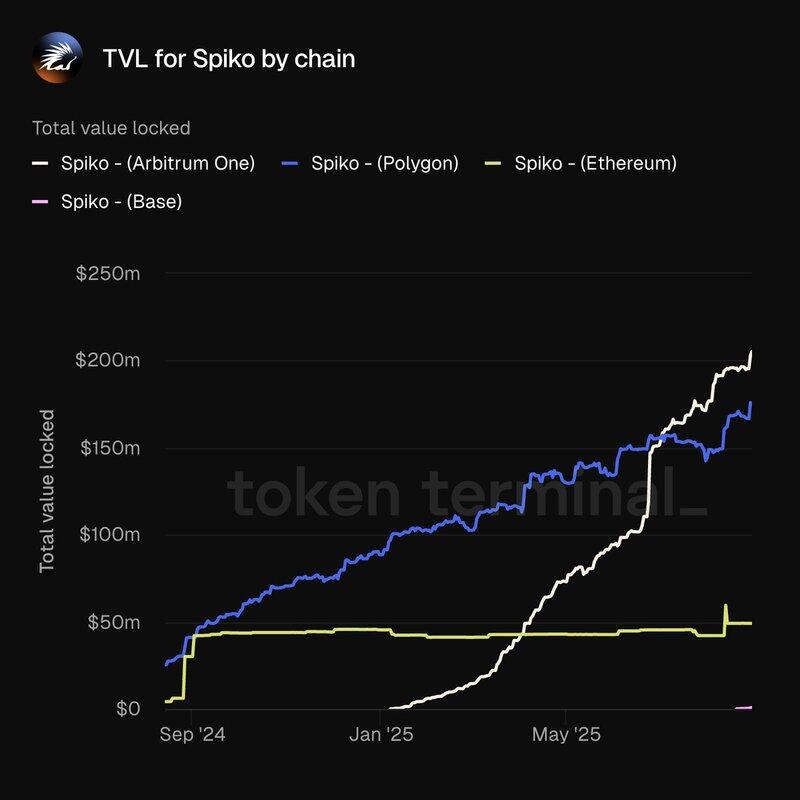Click the $100m y-axis label
The height and width of the screenshot is (800, 800).
[x=110, y=535]
